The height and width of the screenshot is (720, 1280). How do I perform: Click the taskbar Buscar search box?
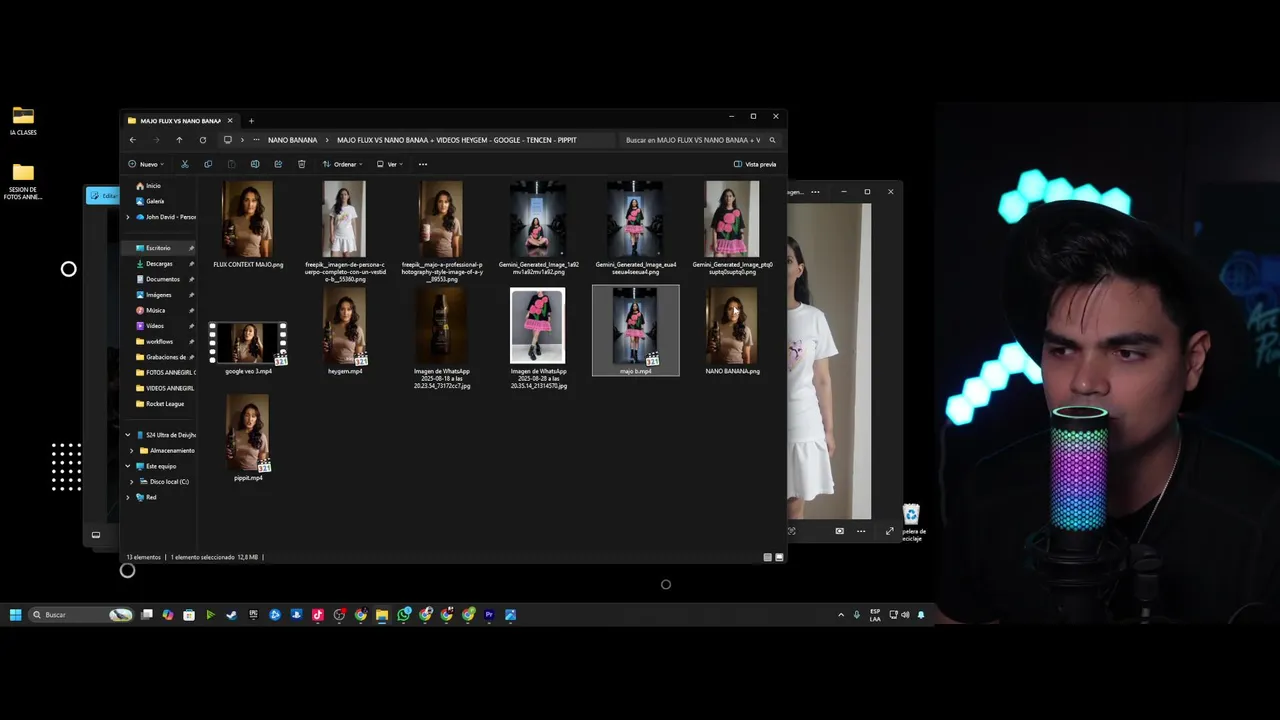(x=81, y=615)
